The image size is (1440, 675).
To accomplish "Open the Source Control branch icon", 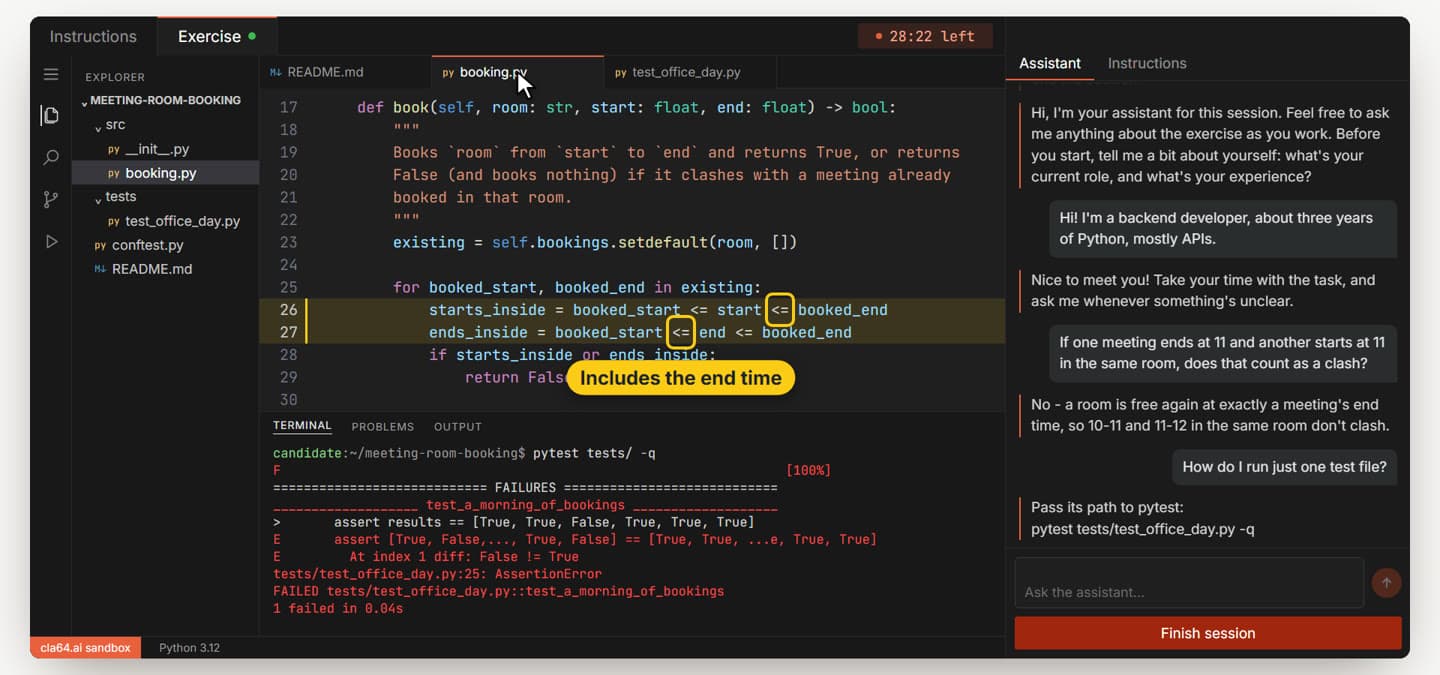I will click(x=51, y=200).
